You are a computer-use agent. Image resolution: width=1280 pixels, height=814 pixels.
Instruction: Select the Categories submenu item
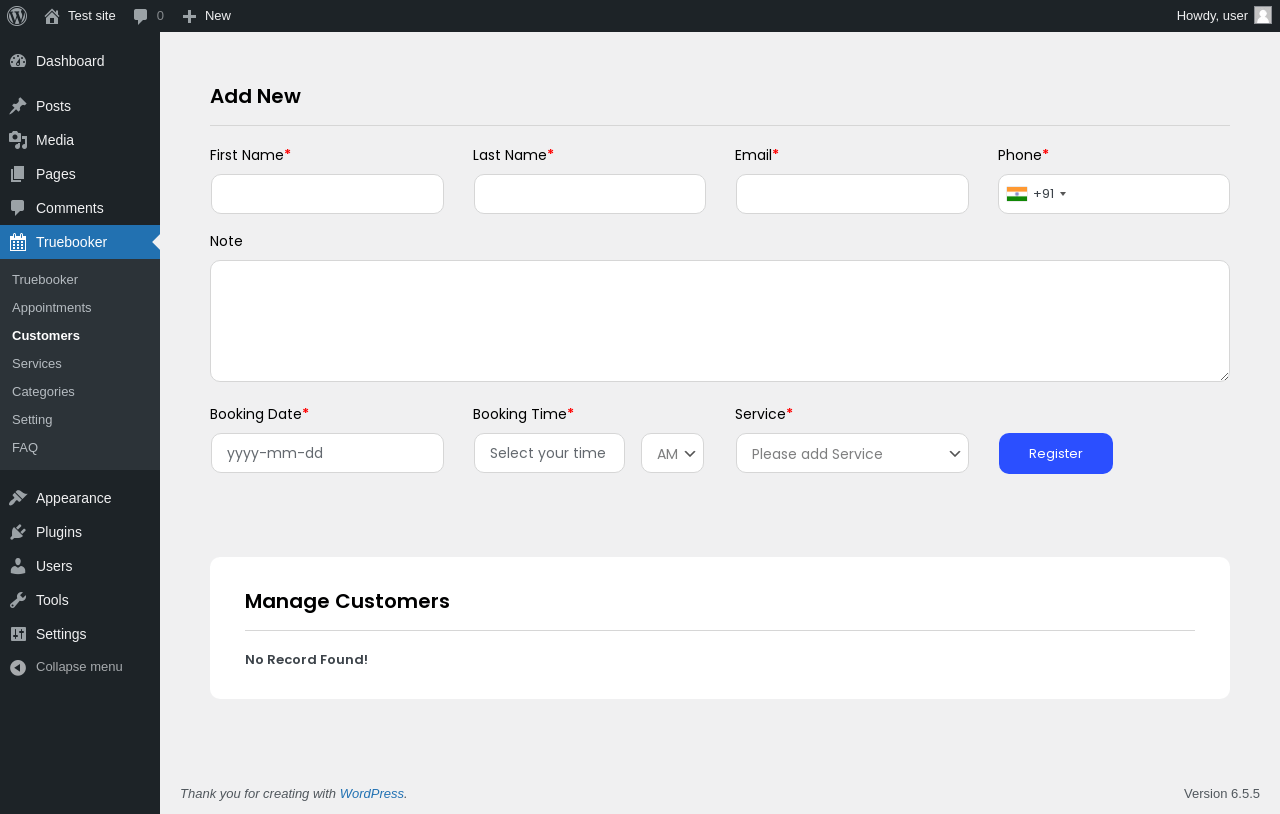point(43,392)
